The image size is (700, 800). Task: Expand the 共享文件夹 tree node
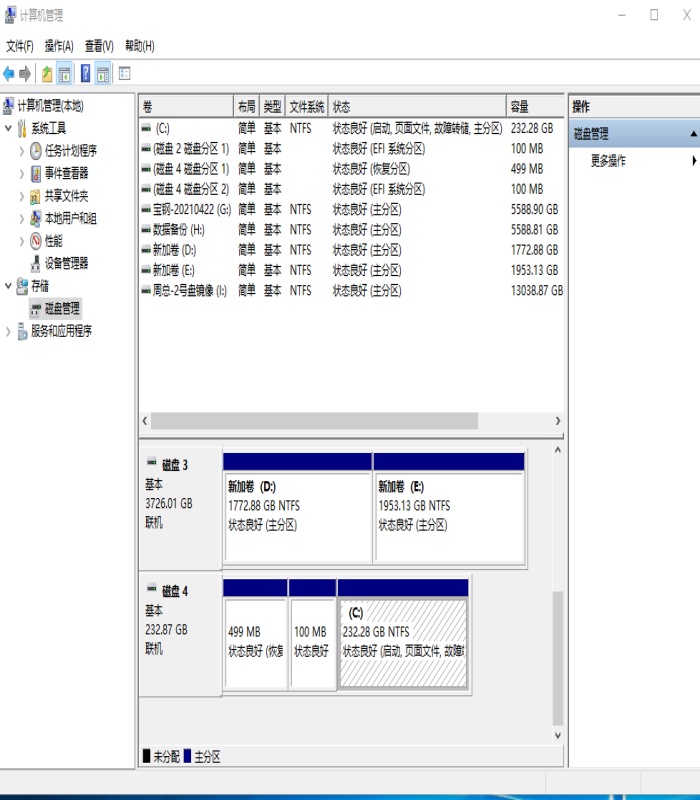(x=22, y=196)
